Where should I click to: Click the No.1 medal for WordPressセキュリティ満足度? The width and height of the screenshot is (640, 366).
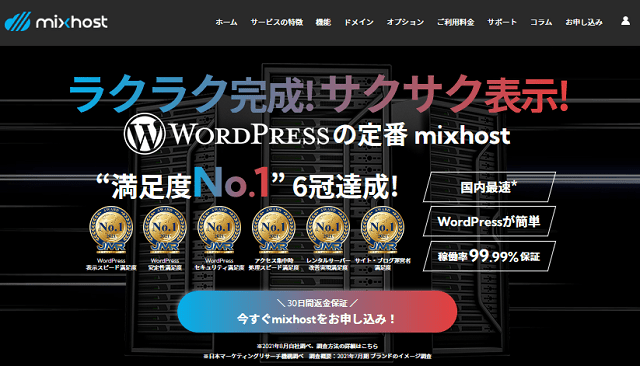pyautogui.click(x=219, y=229)
